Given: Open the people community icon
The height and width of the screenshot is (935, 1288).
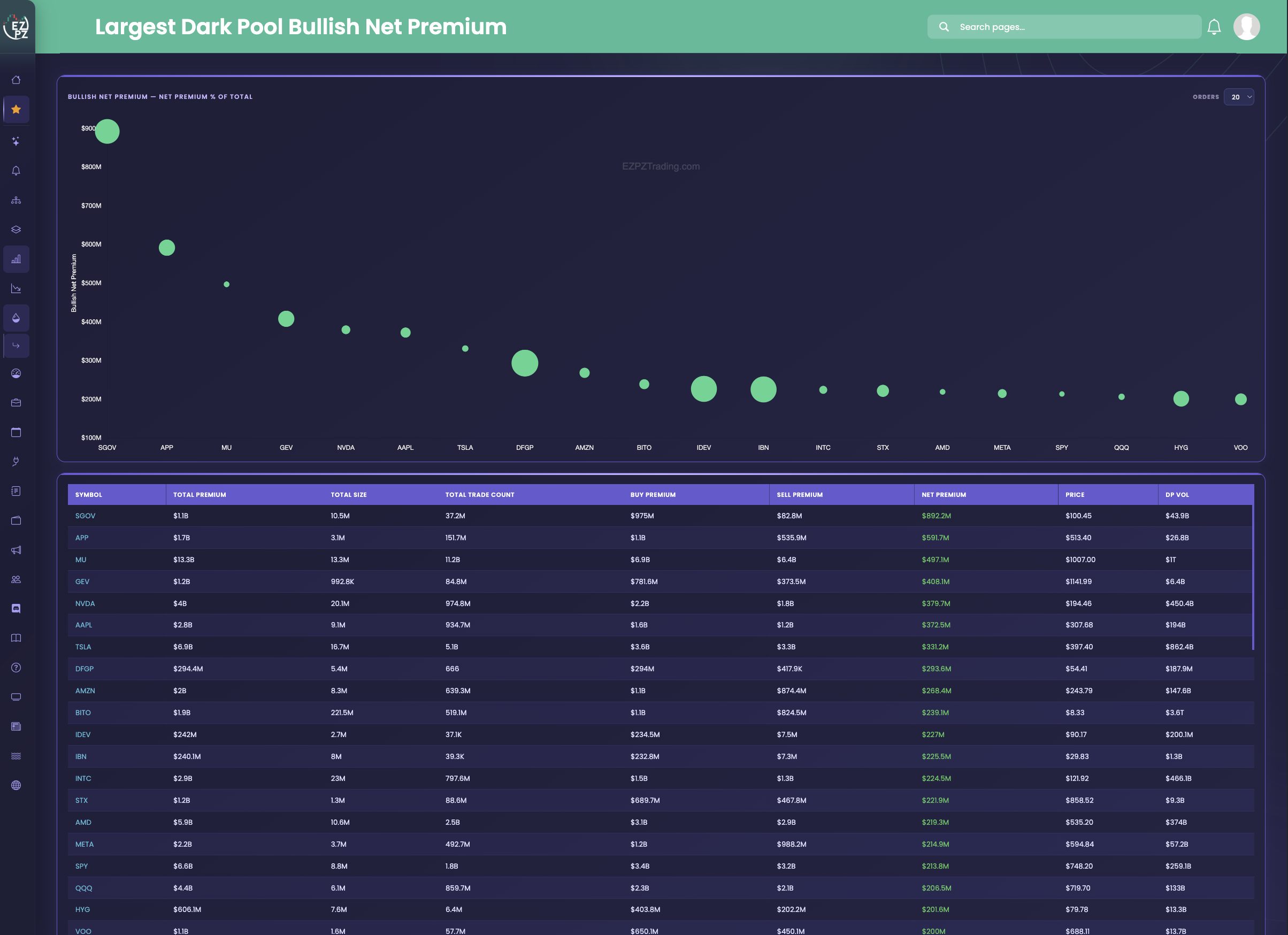Looking at the screenshot, I should tap(16, 579).
